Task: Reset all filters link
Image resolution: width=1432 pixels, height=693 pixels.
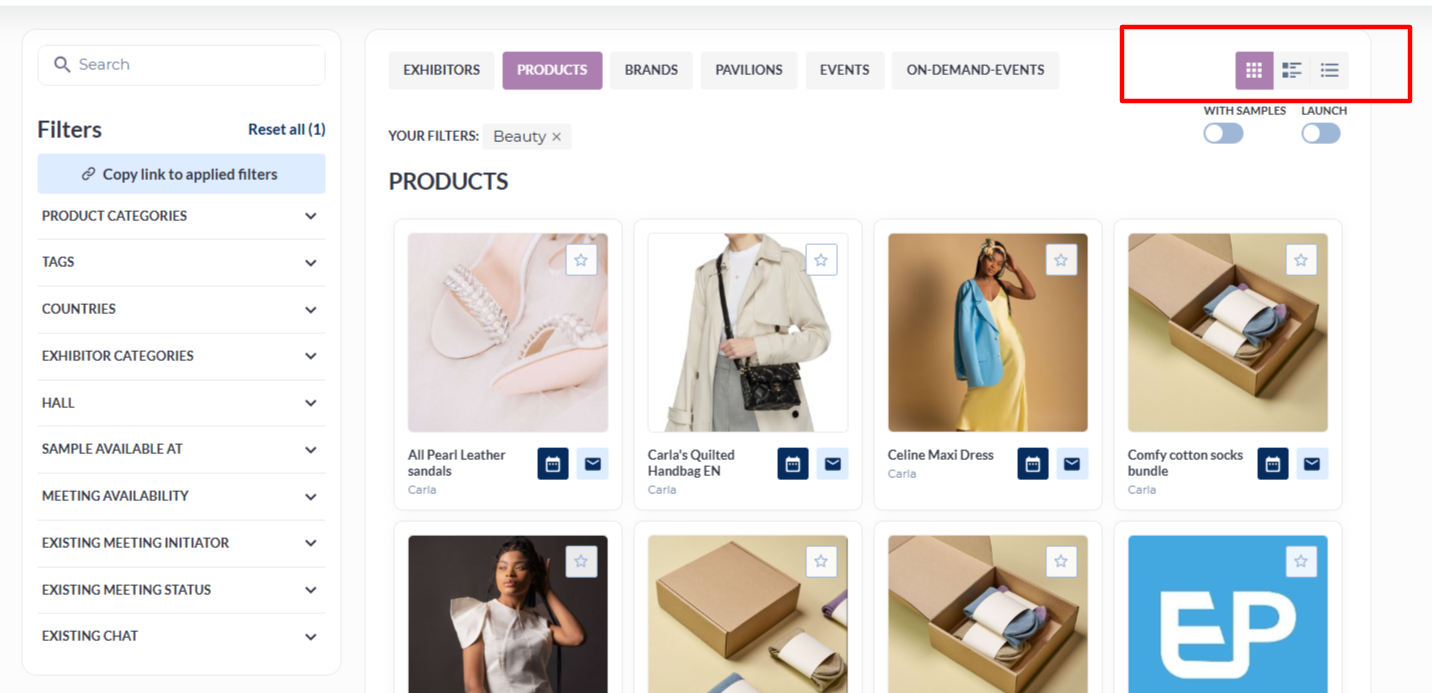Action: (287, 129)
